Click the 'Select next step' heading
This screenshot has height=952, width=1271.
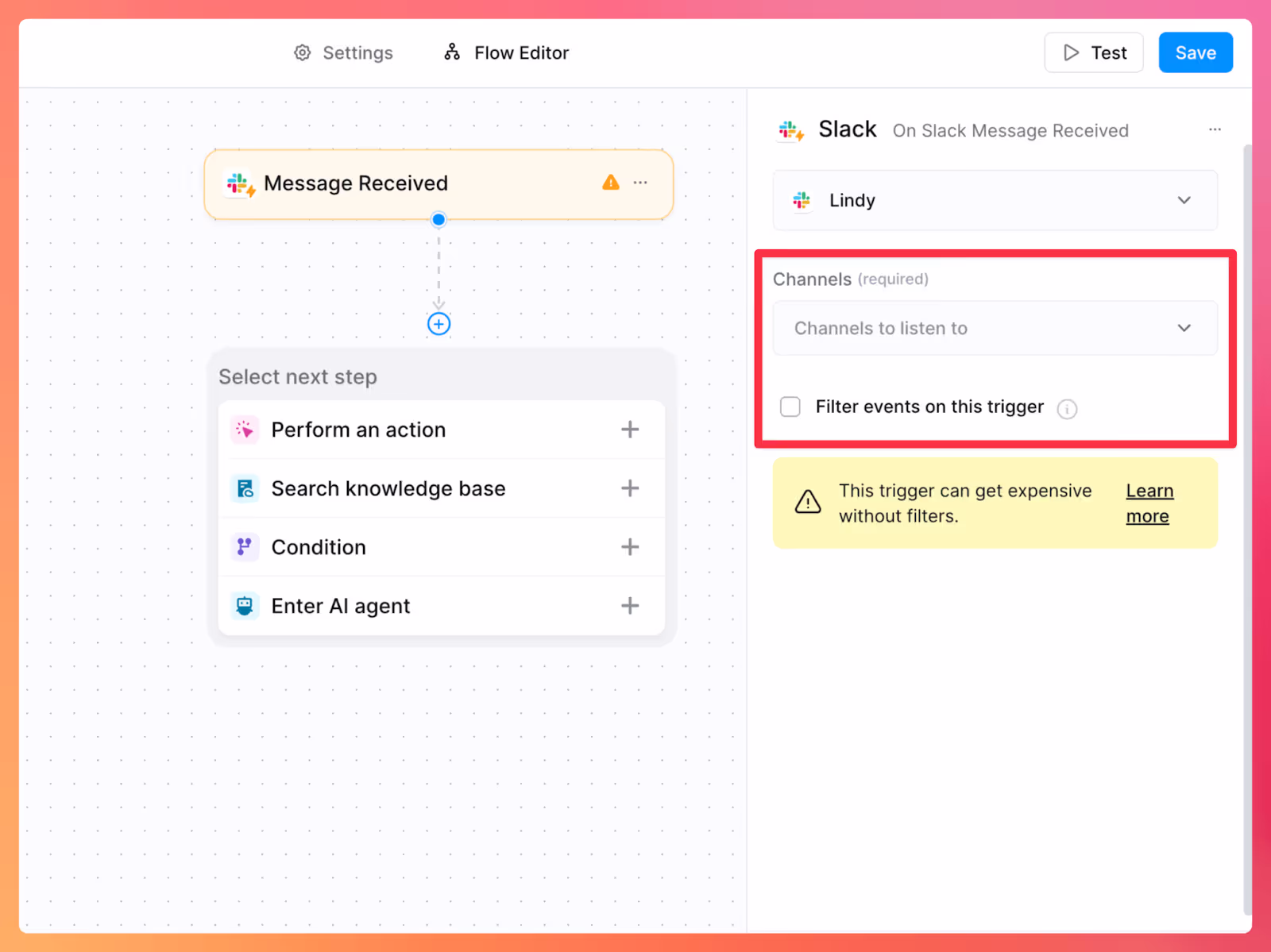pyautogui.click(x=298, y=377)
